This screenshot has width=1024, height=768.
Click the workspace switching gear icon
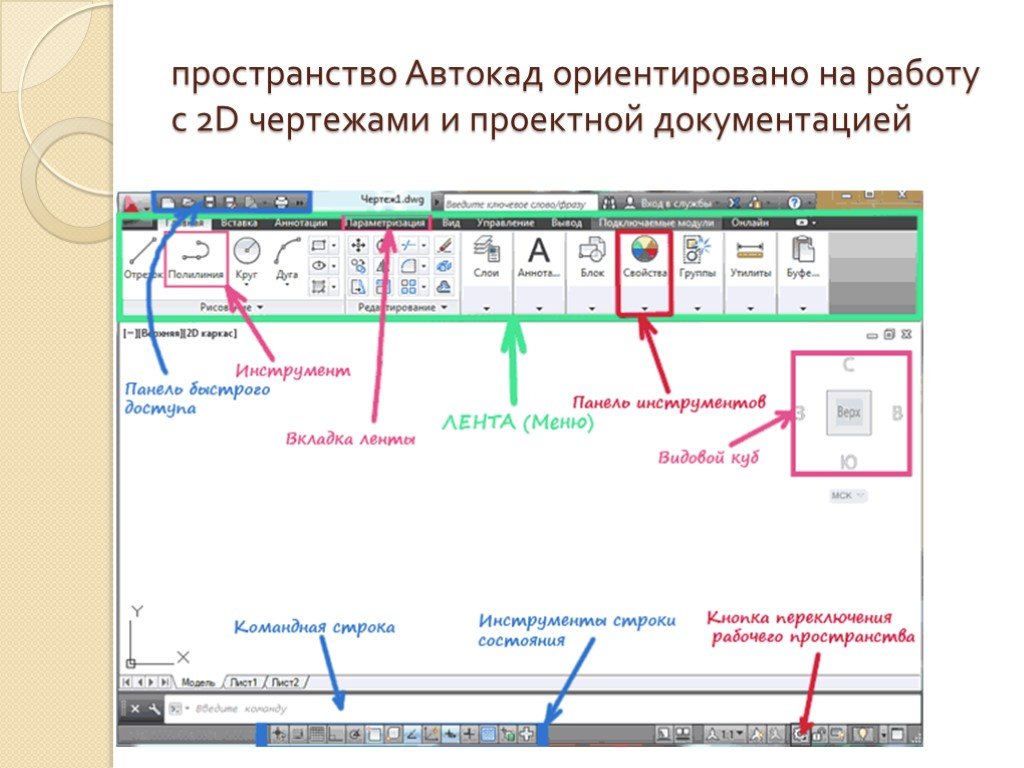[800, 735]
